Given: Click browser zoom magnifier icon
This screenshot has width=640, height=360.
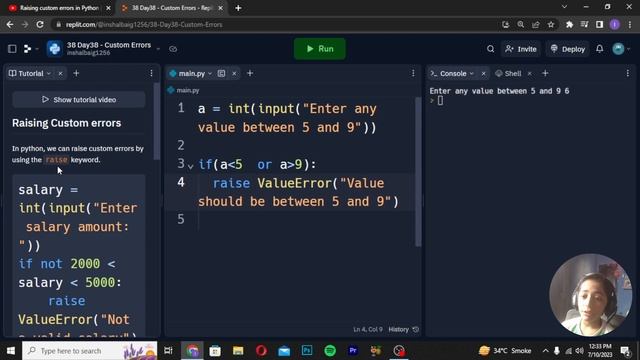Looking at the screenshot, I should [521, 24].
